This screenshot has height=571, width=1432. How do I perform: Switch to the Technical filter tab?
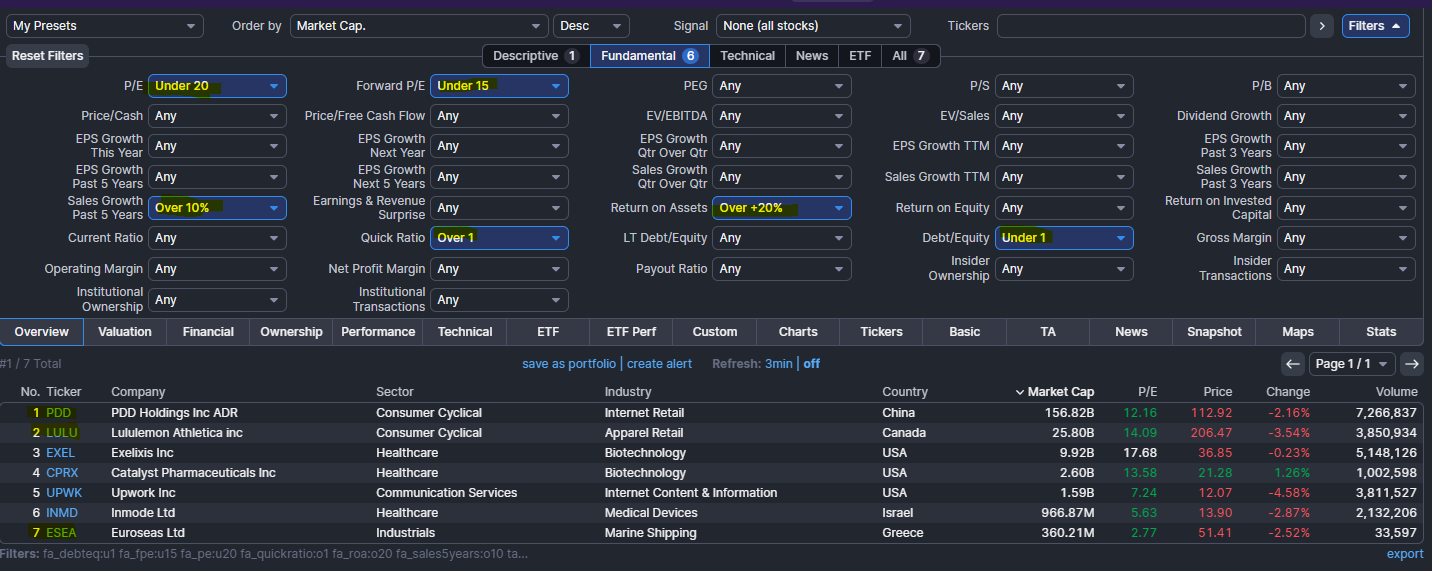click(x=747, y=56)
